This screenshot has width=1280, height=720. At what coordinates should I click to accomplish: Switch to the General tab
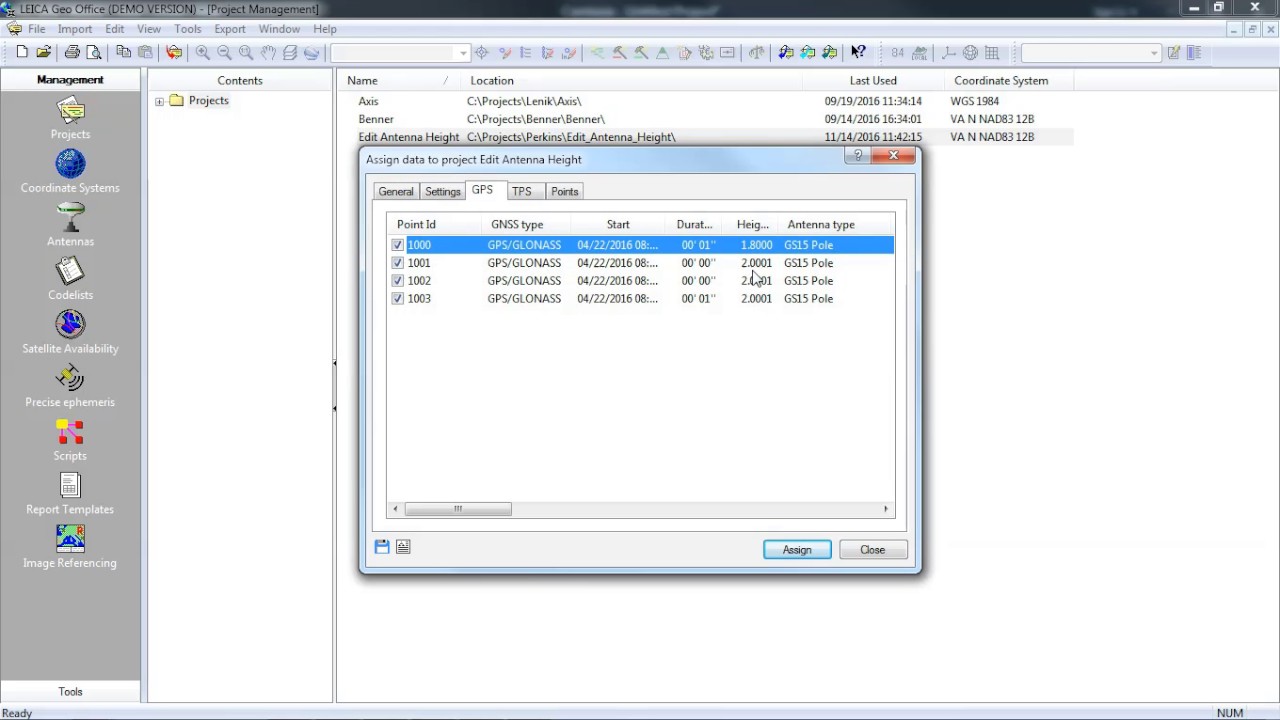[396, 191]
